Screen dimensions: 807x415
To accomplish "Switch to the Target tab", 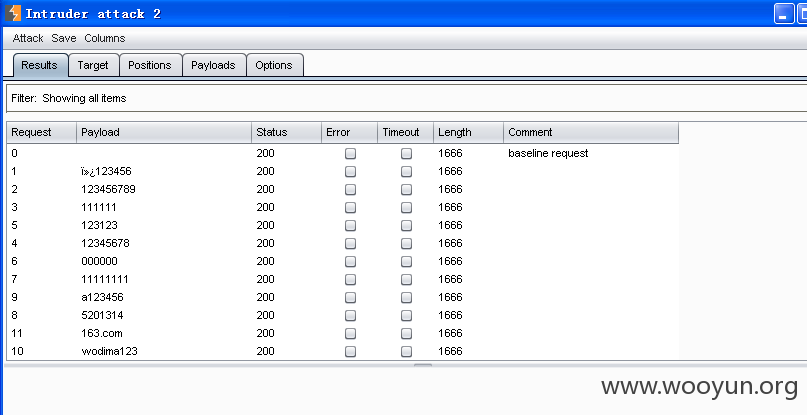I will click(93, 65).
